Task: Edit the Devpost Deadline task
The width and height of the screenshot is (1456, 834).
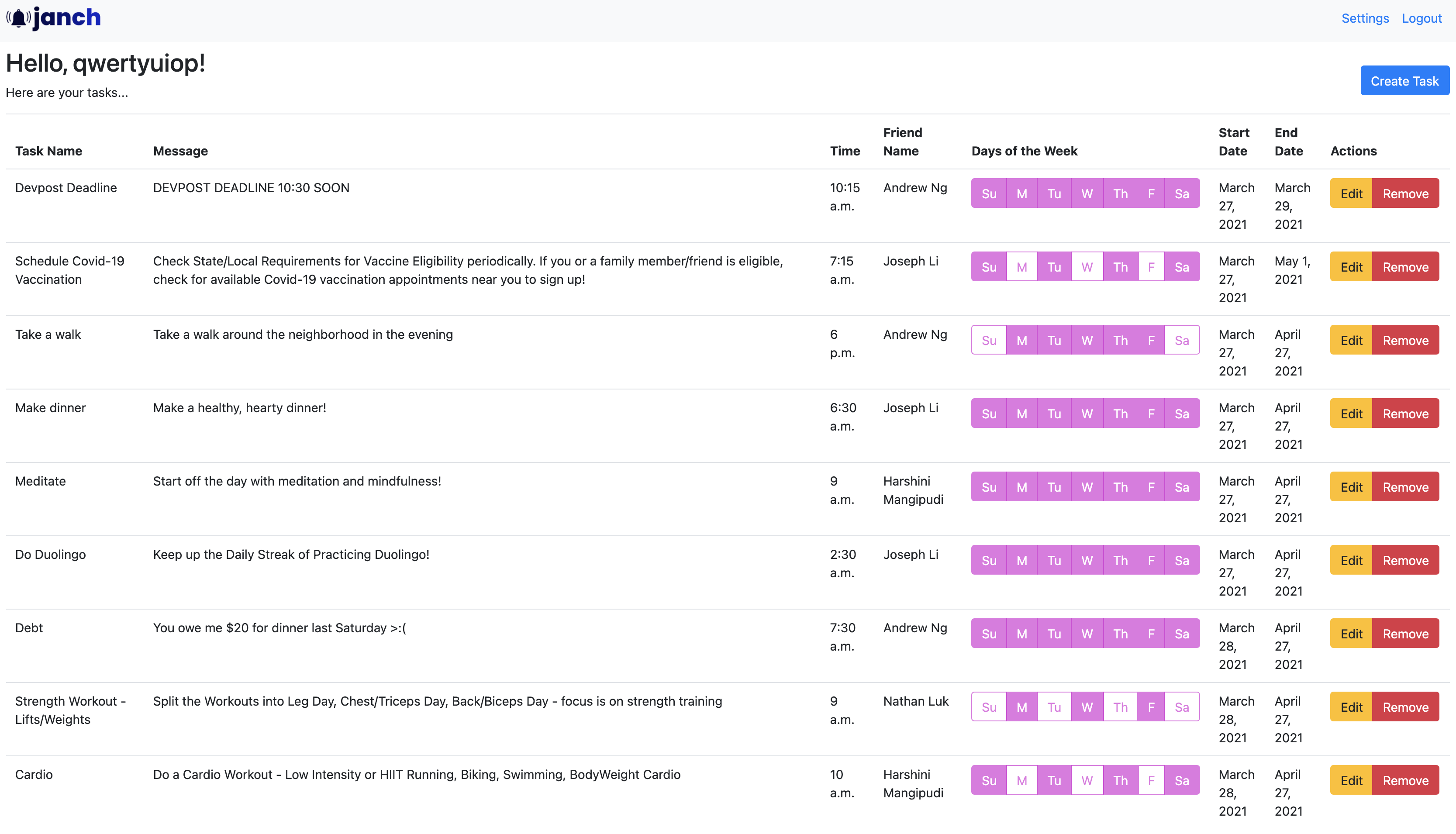Action: click(x=1351, y=193)
